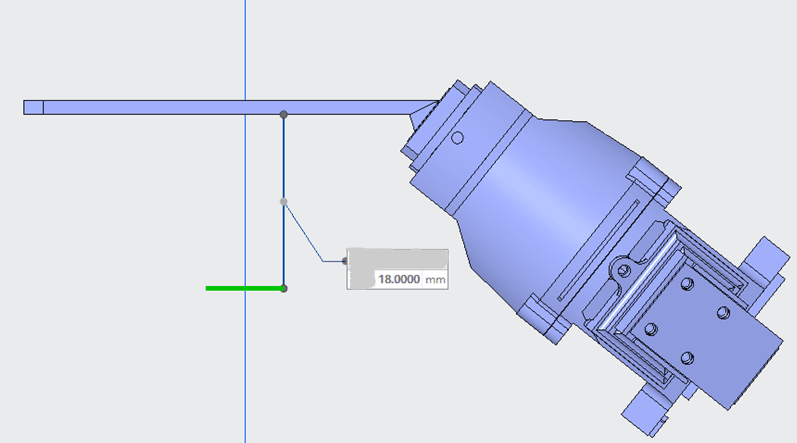Image resolution: width=797 pixels, height=443 pixels.
Task: Click the leader anchor dot on dimension box
Action: coord(345,261)
